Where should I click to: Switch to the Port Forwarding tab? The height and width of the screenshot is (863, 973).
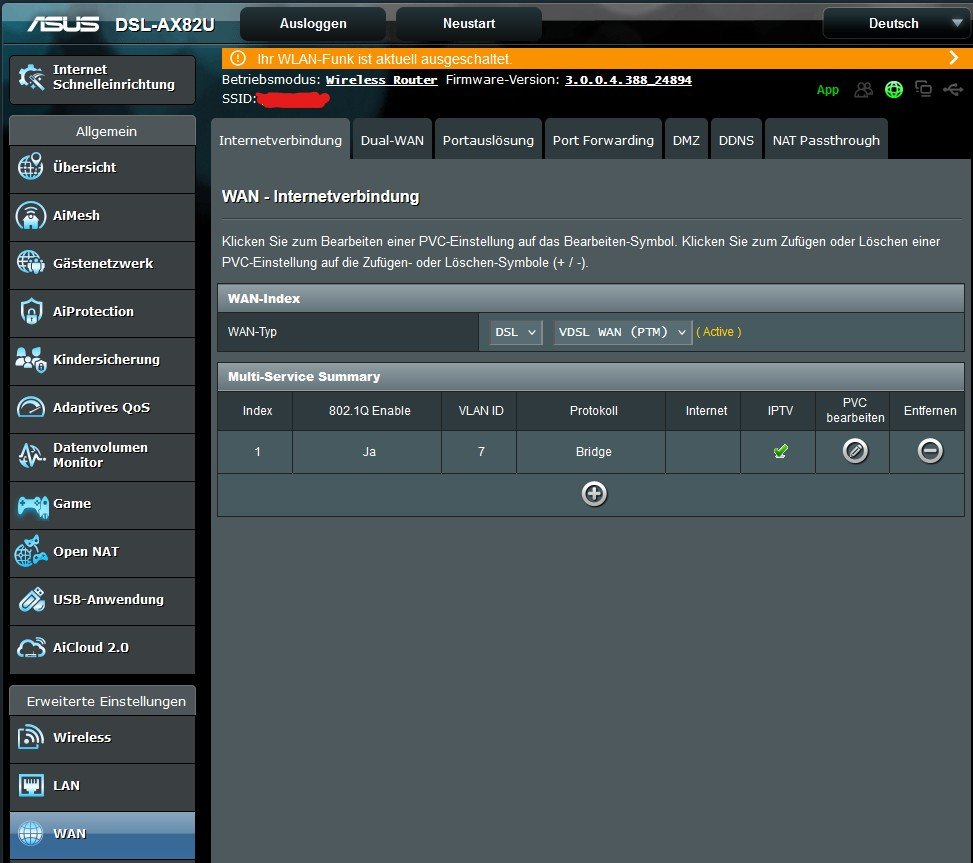coord(603,140)
